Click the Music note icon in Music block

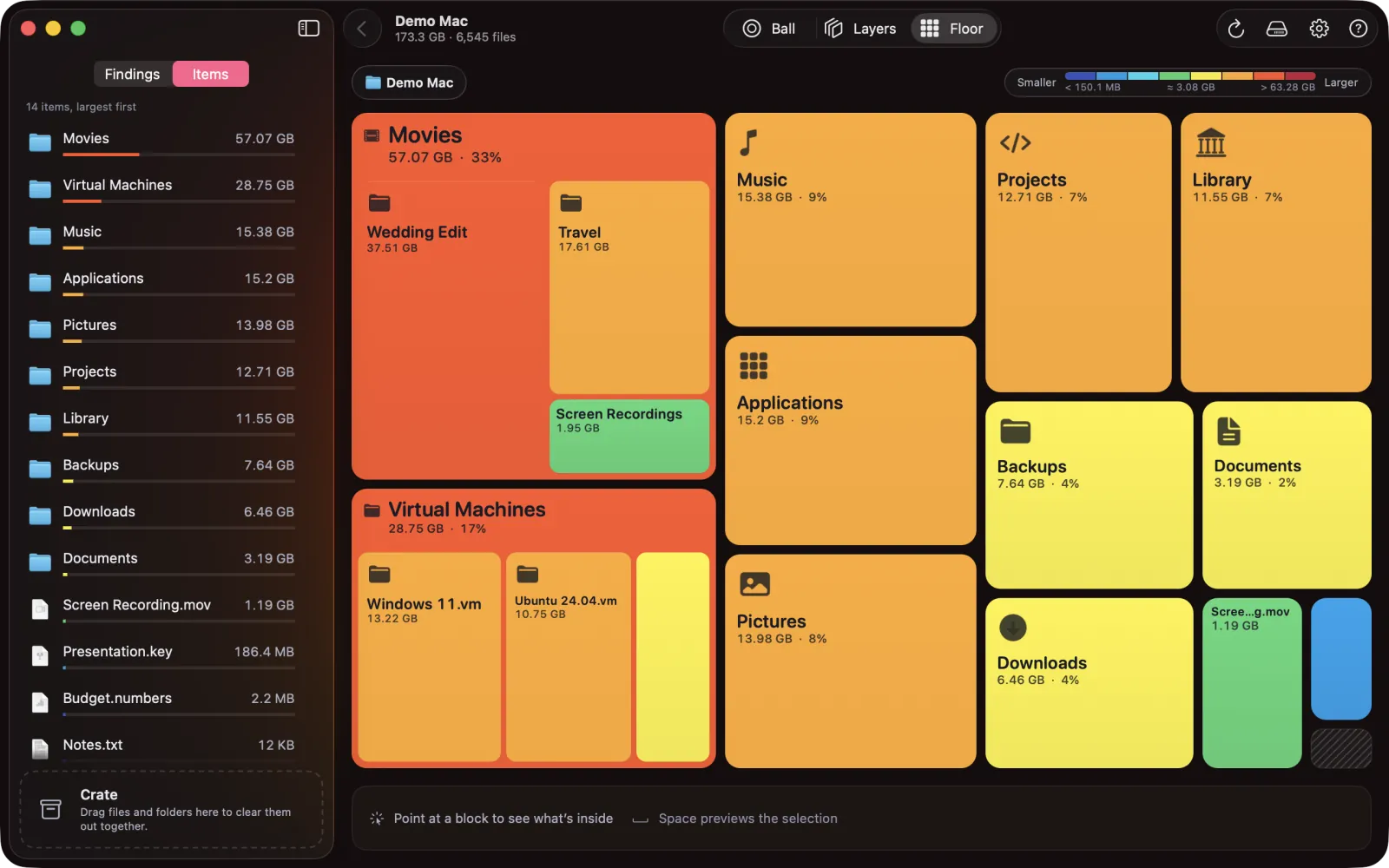(748, 142)
